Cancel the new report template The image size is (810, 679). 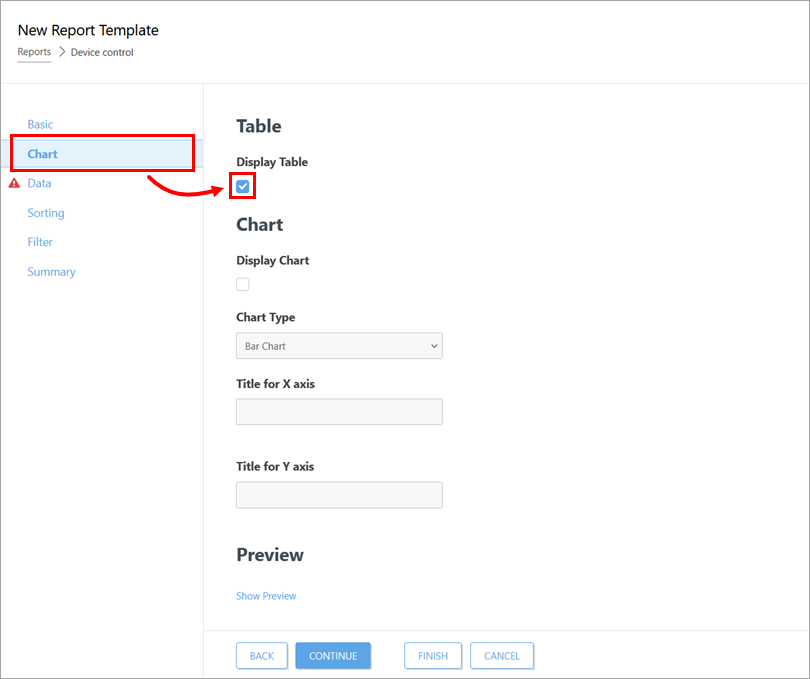tap(501, 656)
